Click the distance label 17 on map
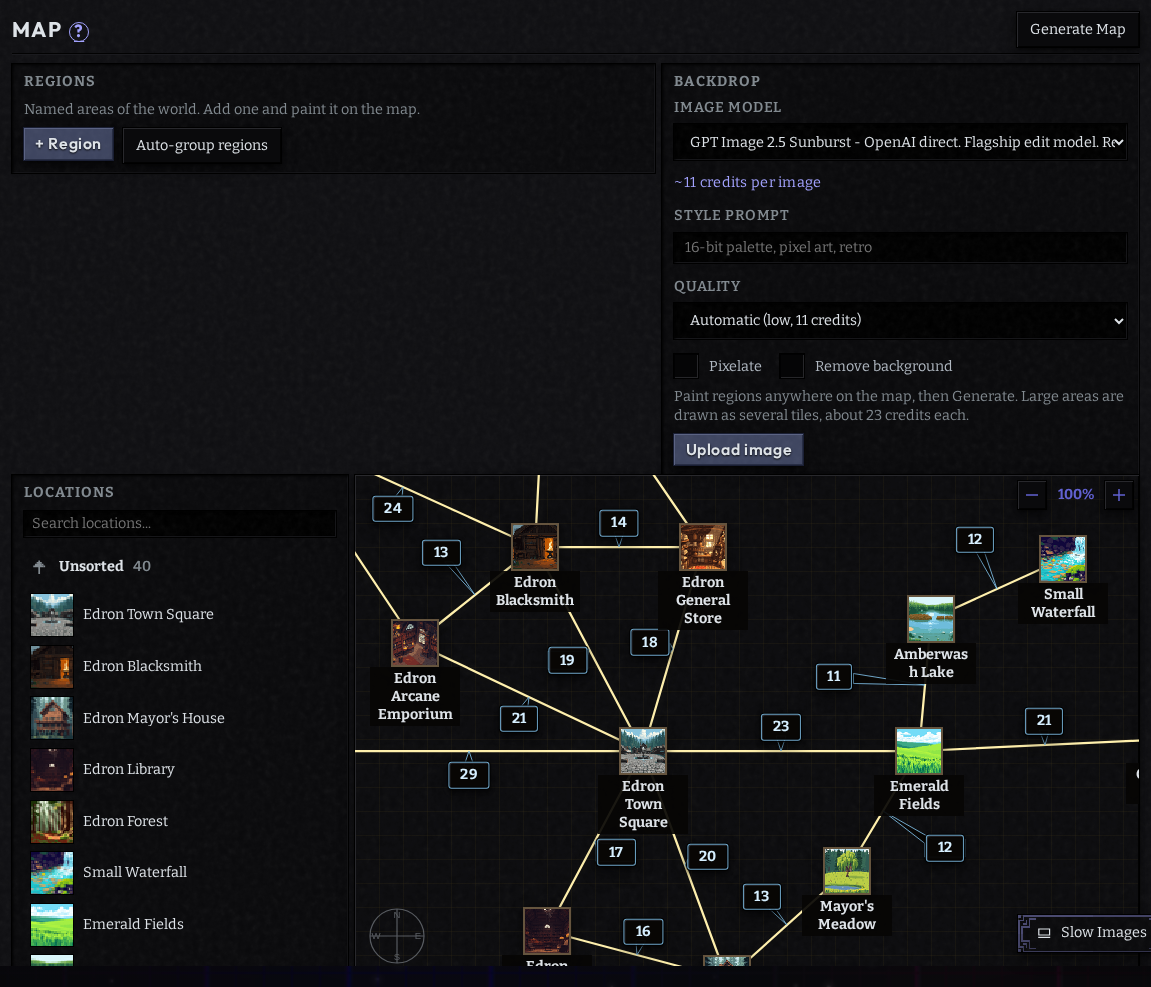 (x=616, y=852)
